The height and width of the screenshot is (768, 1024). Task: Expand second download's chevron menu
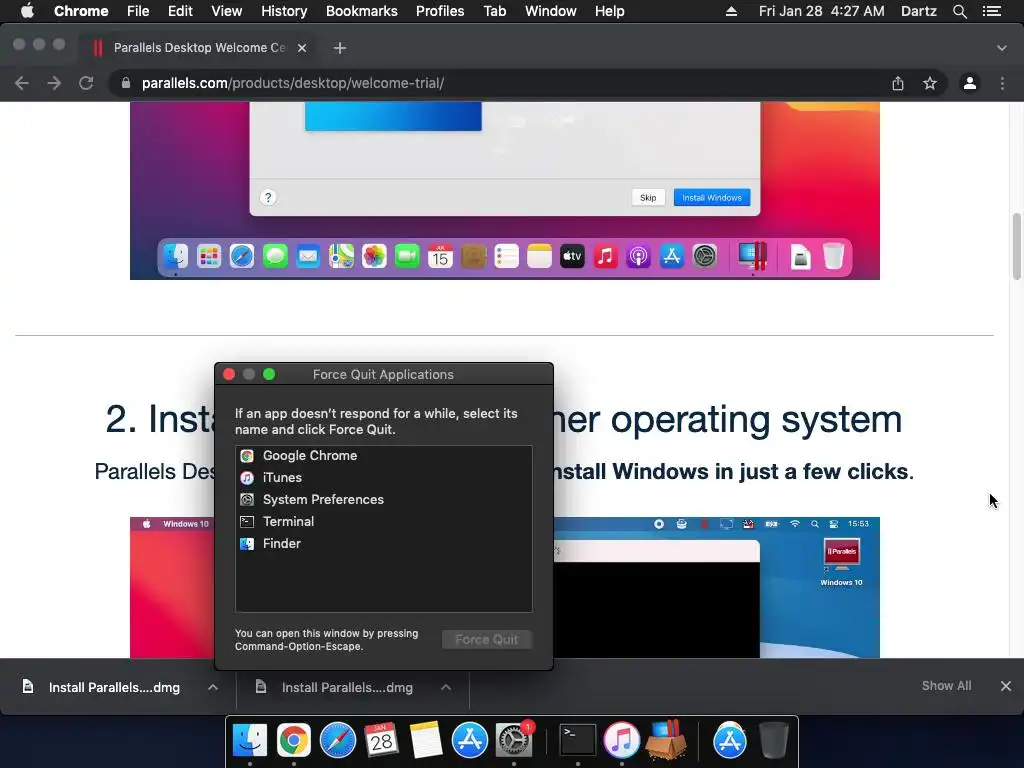coord(446,687)
